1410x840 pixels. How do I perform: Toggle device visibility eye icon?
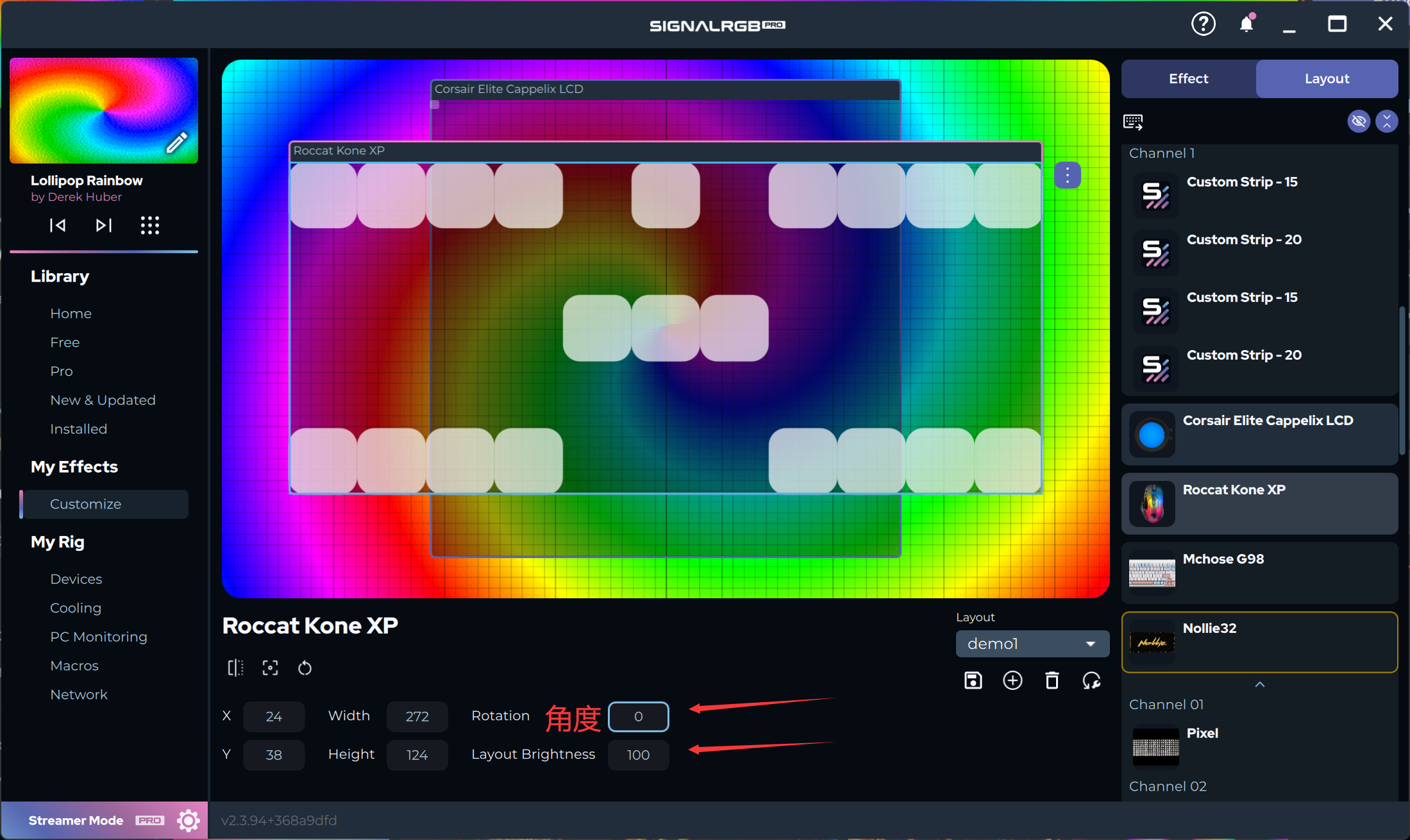(1358, 121)
